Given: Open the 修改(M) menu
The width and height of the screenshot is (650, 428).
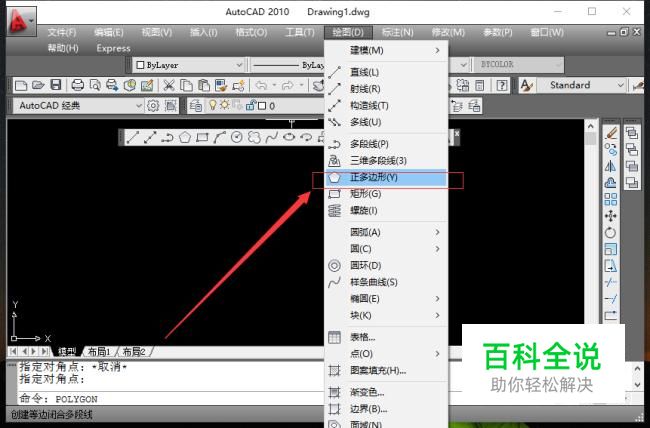Looking at the screenshot, I should 448,32.
